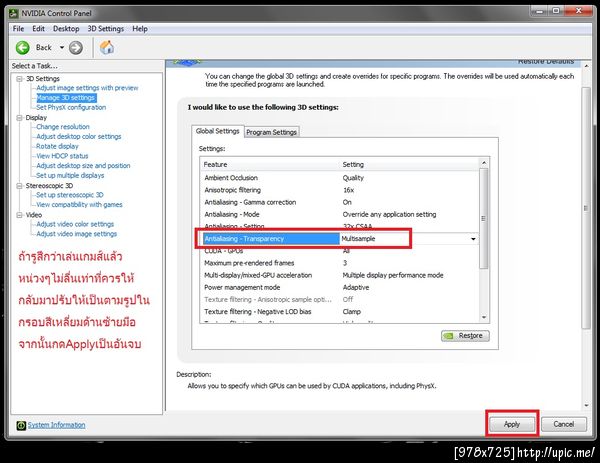Select the Anisotropic filtering row
The height and width of the screenshot is (463, 600).
coord(340,190)
